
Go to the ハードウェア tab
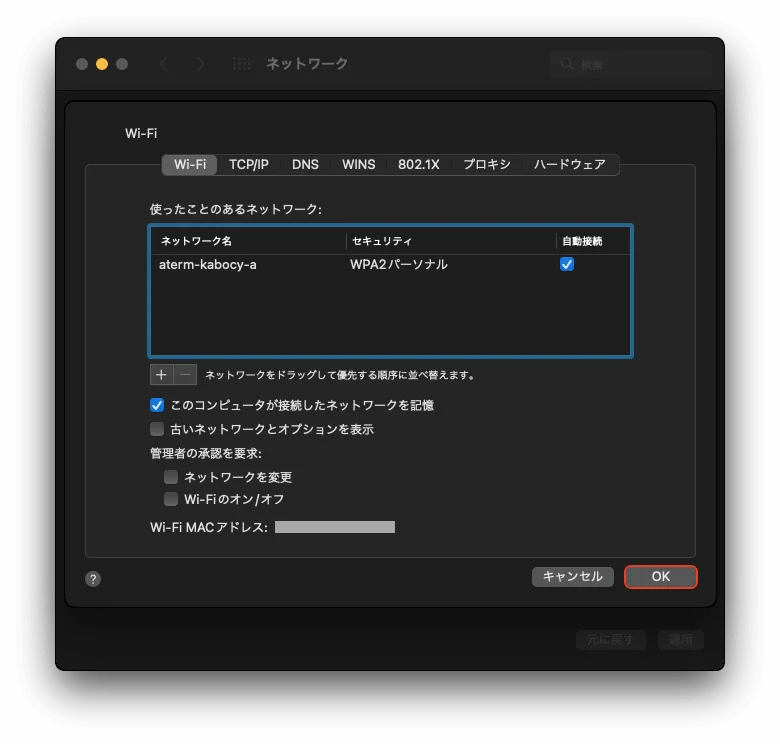click(569, 164)
